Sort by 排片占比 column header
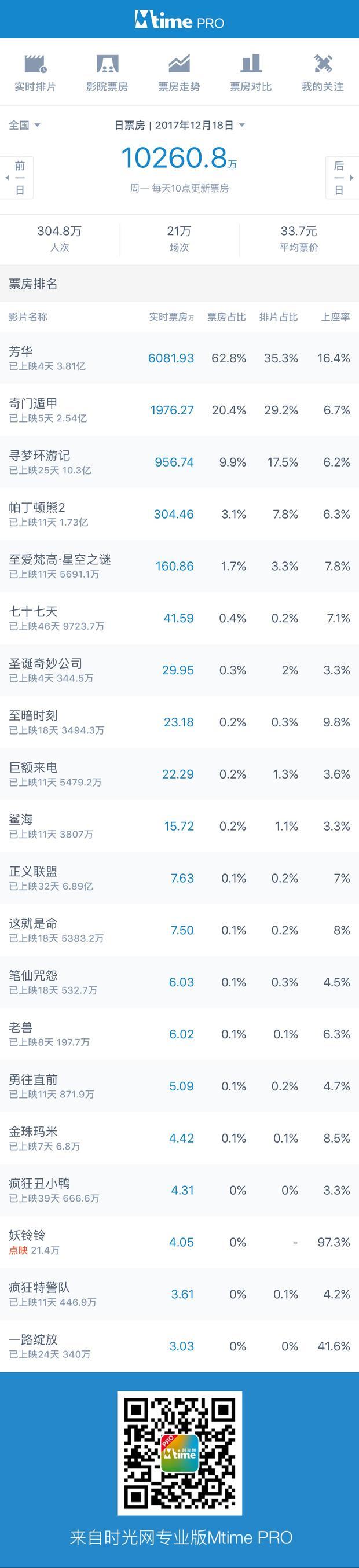The height and width of the screenshot is (1568, 359). [x=278, y=317]
